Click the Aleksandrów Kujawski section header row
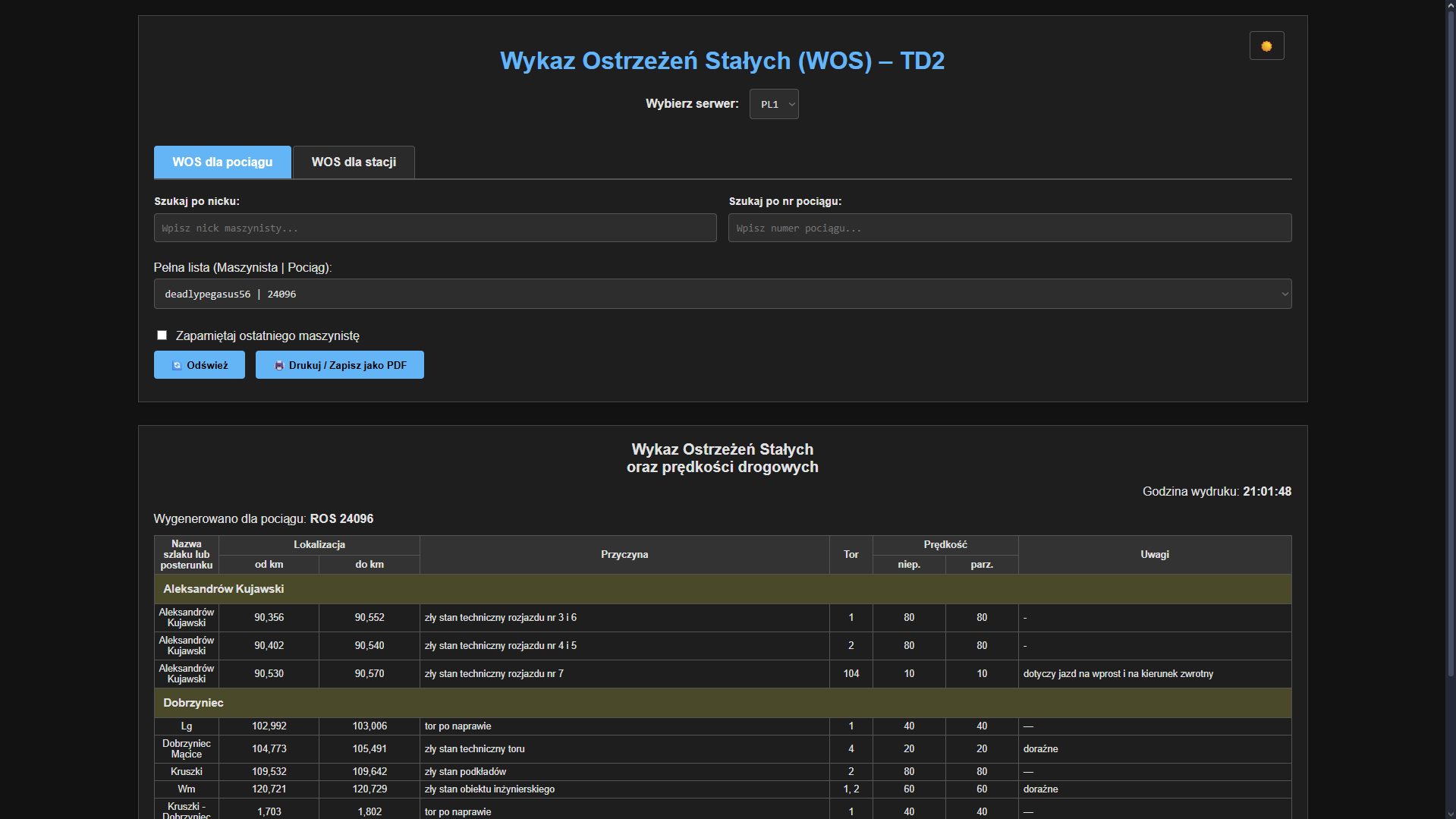The width and height of the screenshot is (1456, 819). click(722, 589)
